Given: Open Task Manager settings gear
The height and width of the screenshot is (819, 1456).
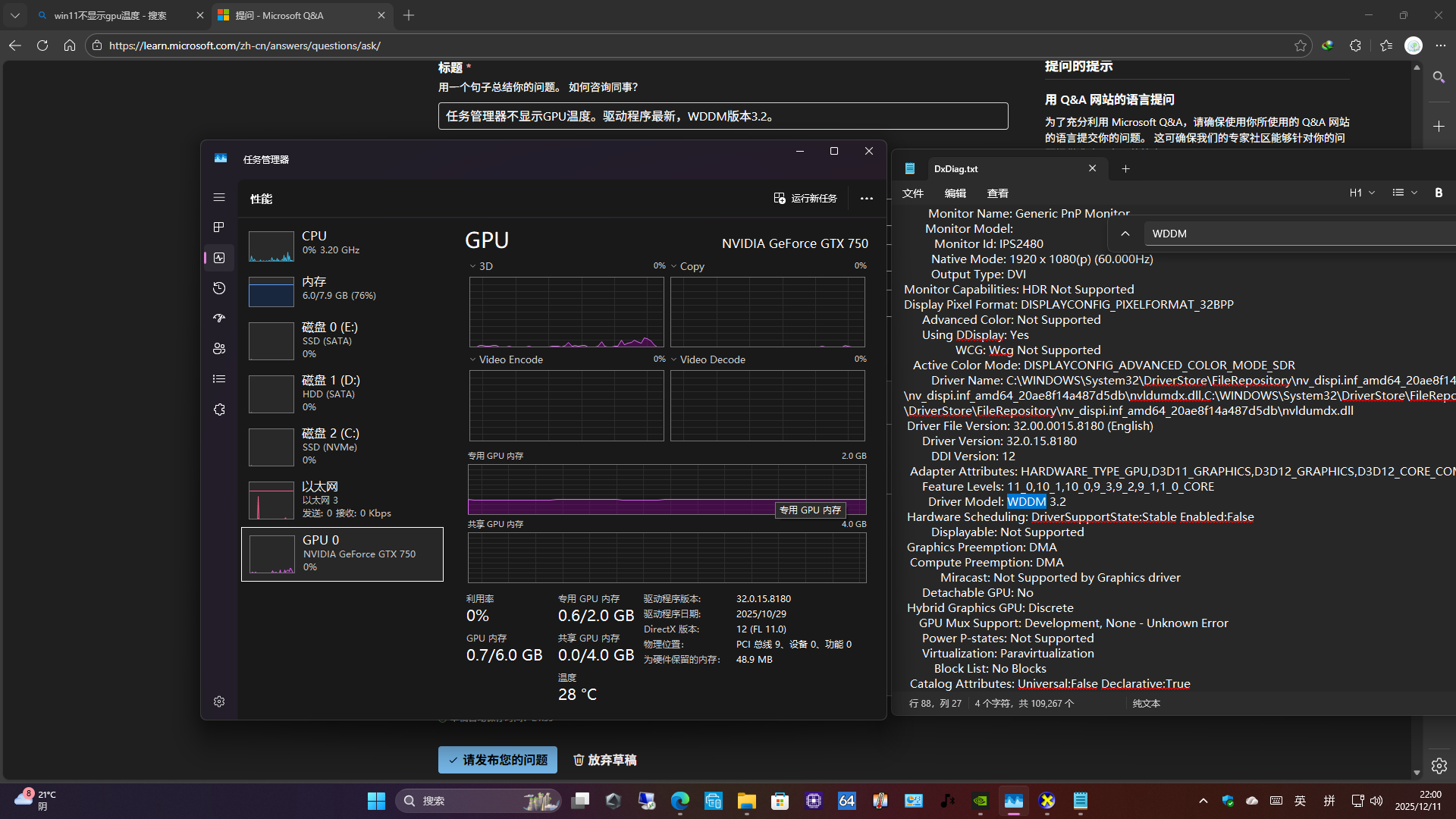Looking at the screenshot, I should coord(219,701).
